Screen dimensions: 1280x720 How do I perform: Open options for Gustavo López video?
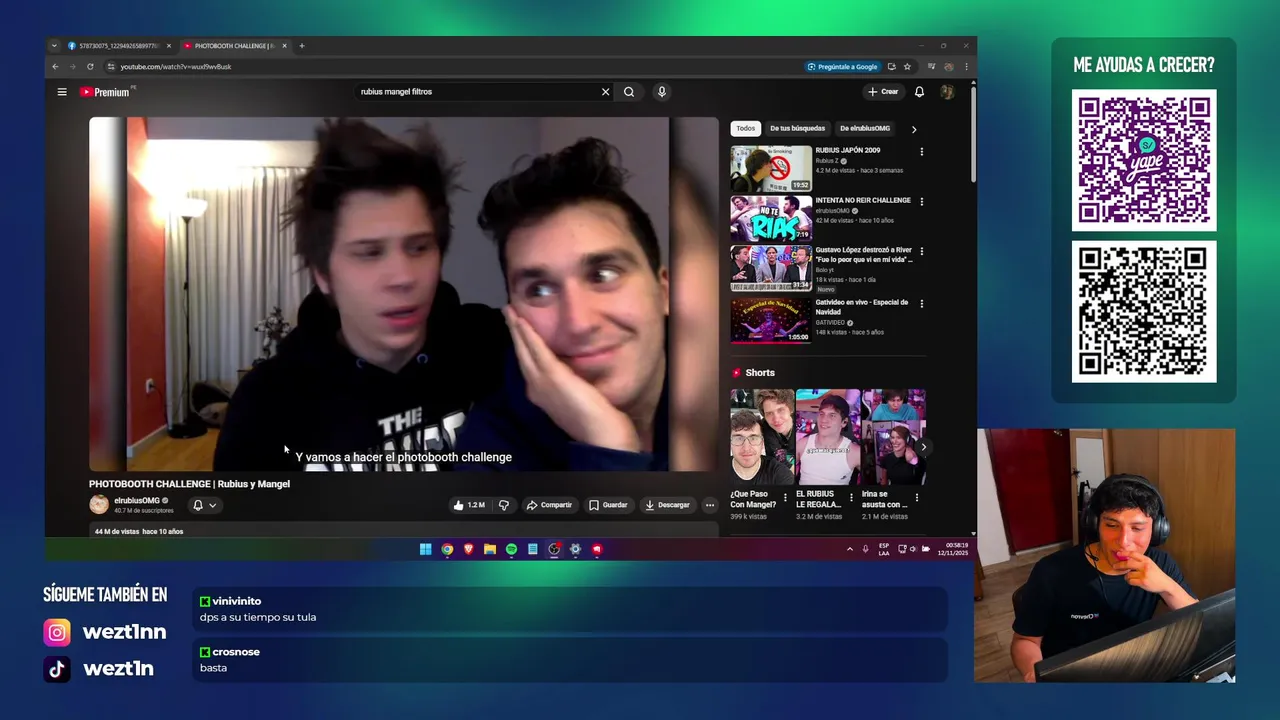point(922,252)
